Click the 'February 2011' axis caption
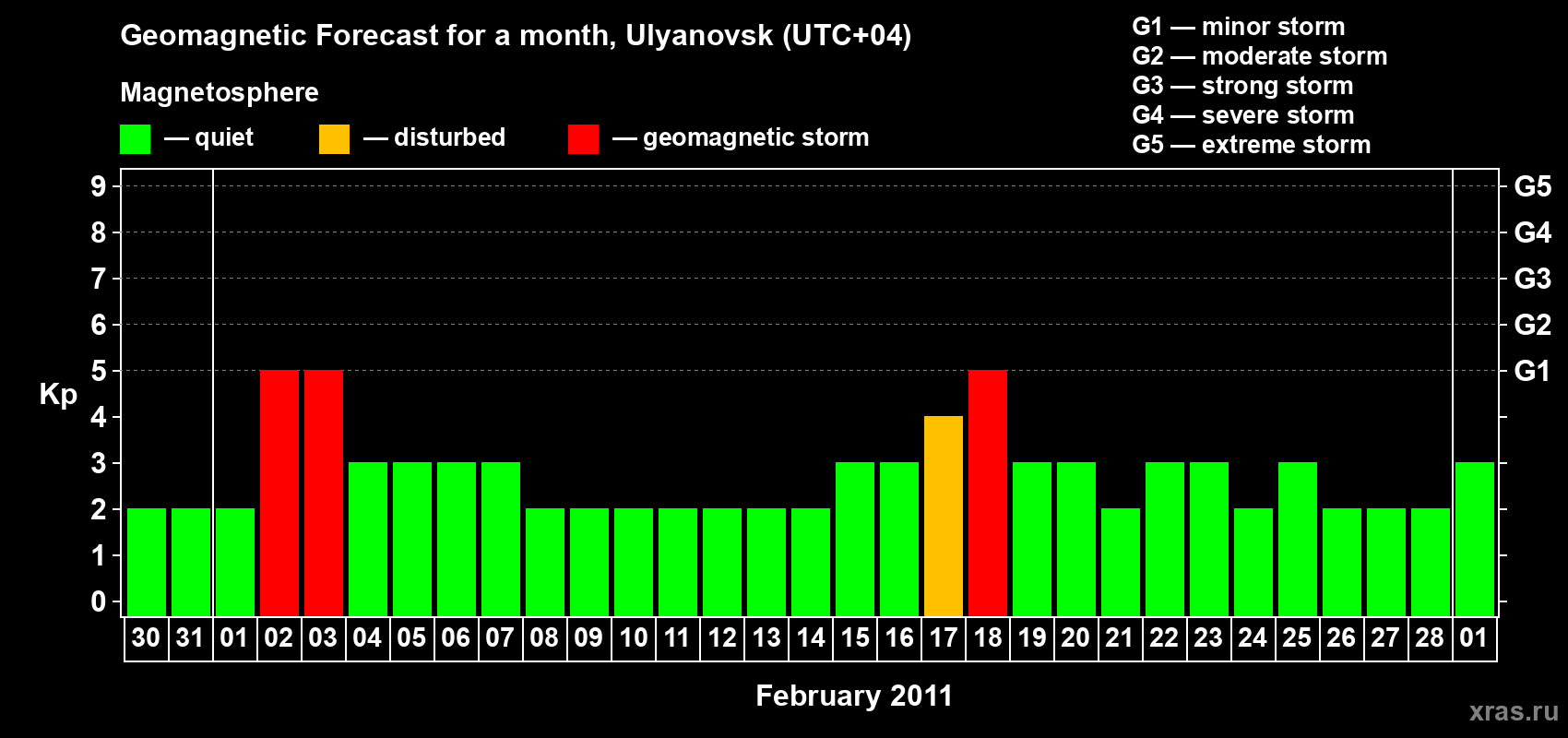The image size is (1568, 738). (x=854, y=696)
